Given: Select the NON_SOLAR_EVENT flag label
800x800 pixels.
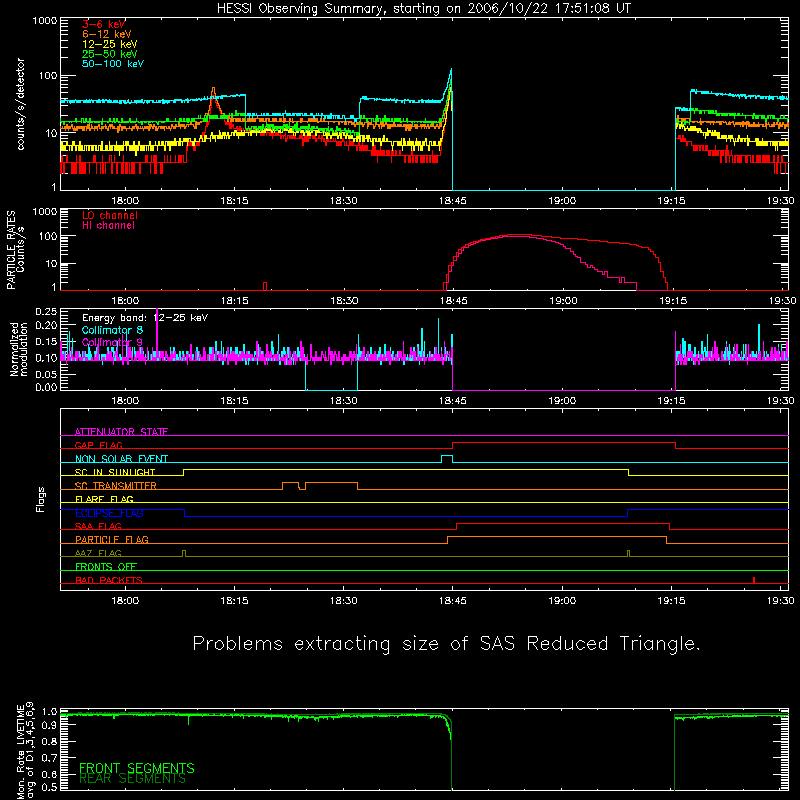Looking at the screenshot, I should 121,459.
